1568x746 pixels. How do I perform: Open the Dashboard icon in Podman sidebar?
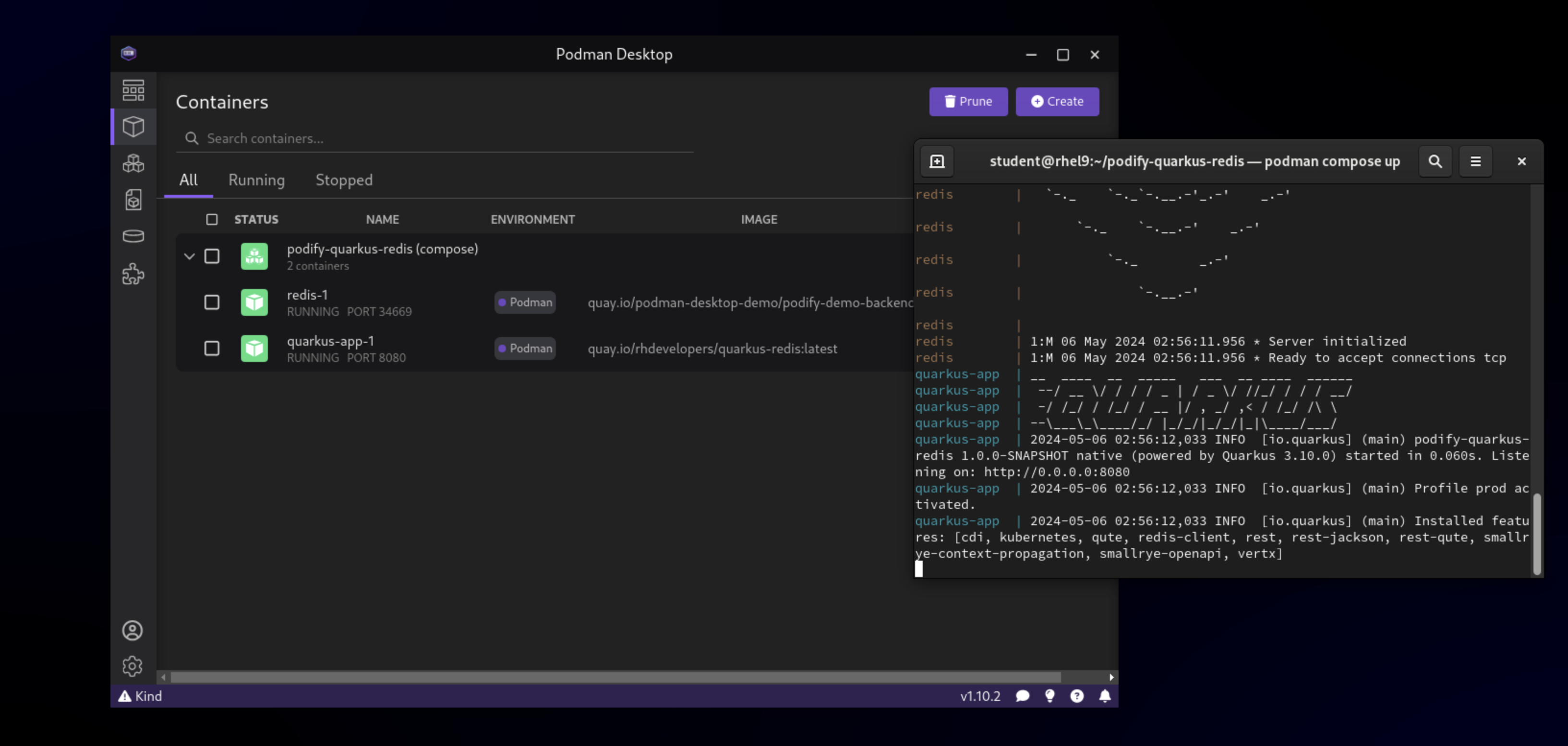pyautogui.click(x=133, y=90)
